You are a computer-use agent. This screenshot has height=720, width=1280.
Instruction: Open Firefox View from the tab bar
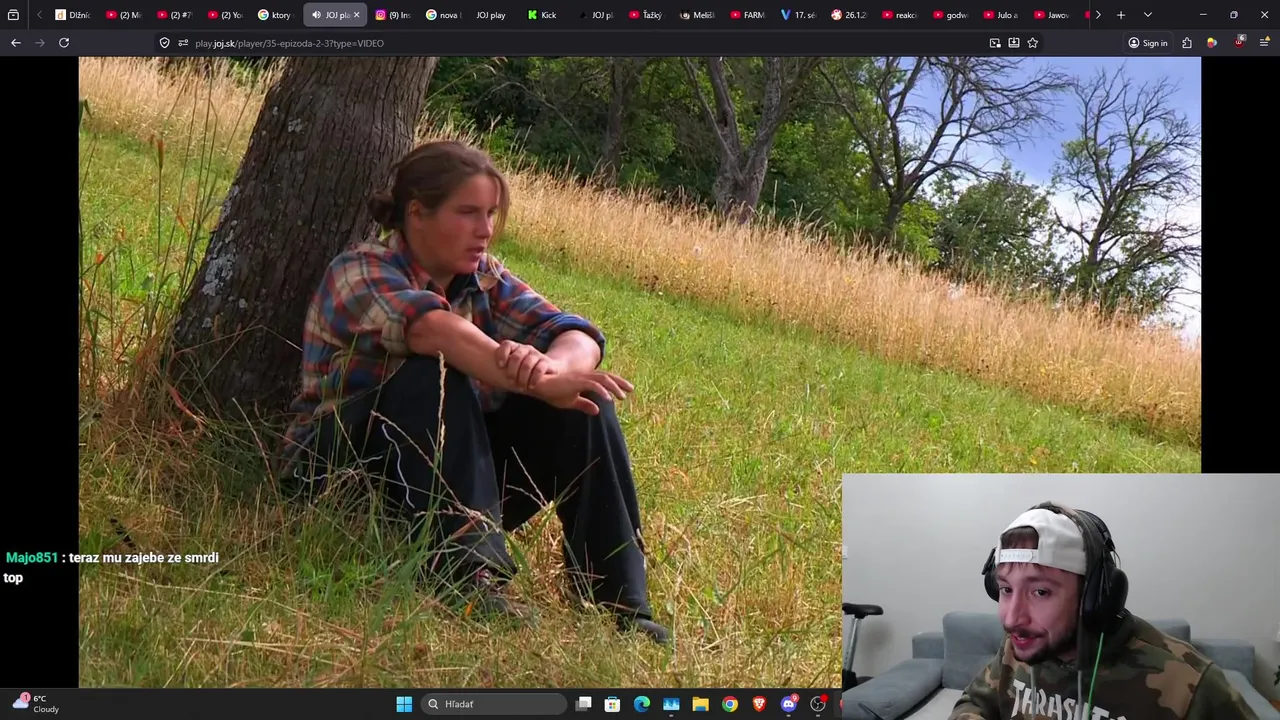(13, 15)
